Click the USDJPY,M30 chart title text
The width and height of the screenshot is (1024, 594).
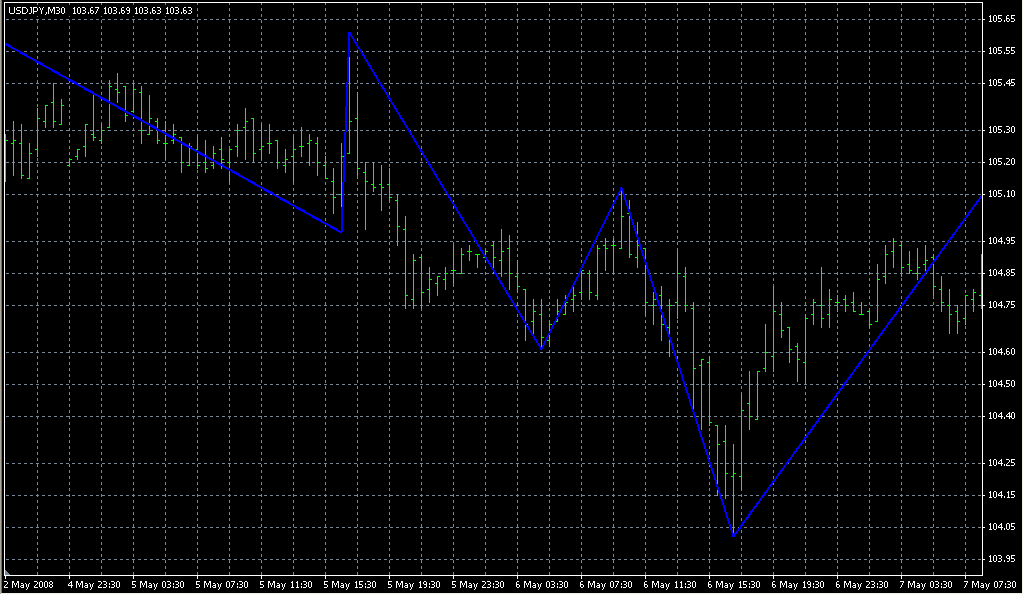[37, 10]
